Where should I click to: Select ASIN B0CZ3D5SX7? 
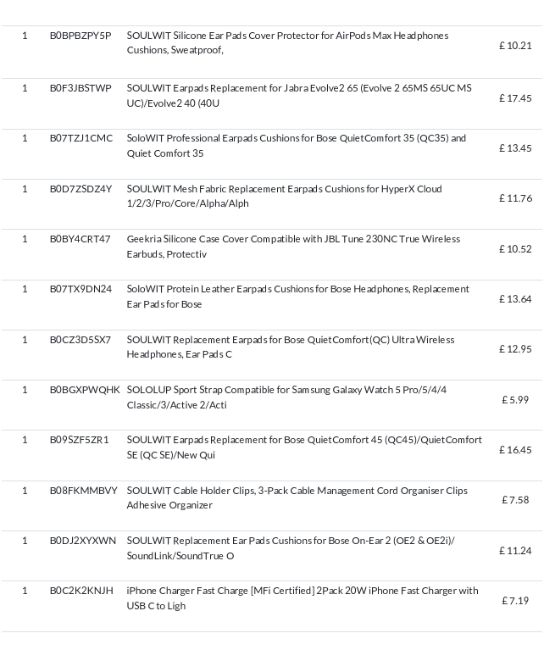80,340
